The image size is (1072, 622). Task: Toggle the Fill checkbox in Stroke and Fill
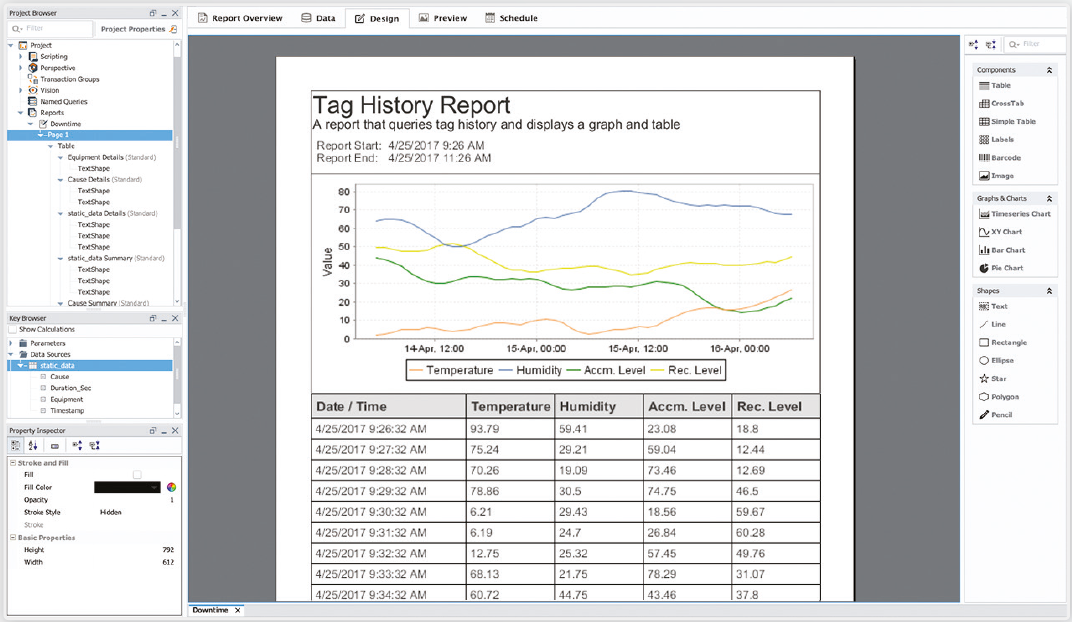137,475
